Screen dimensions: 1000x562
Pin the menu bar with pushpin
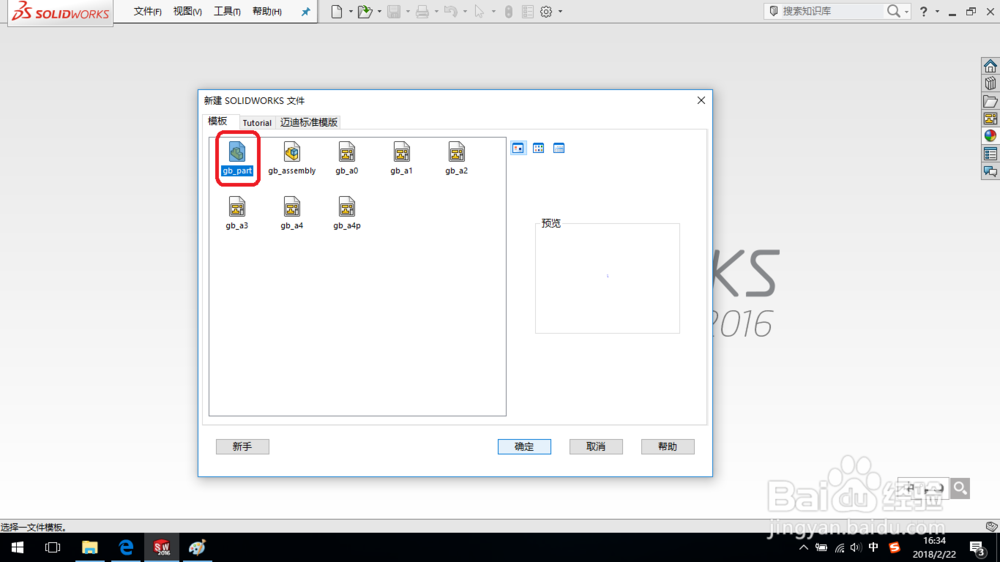tap(305, 11)
